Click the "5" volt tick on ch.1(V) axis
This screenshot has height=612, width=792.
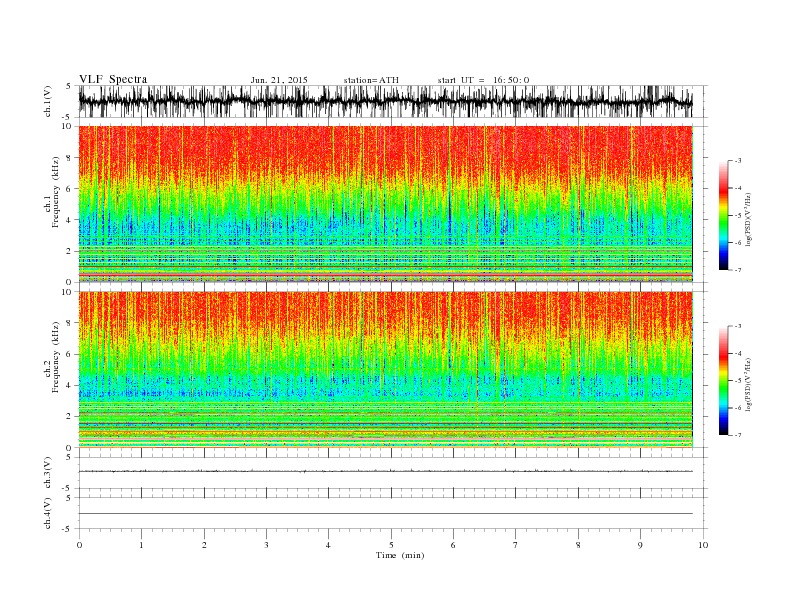(69, 86)
